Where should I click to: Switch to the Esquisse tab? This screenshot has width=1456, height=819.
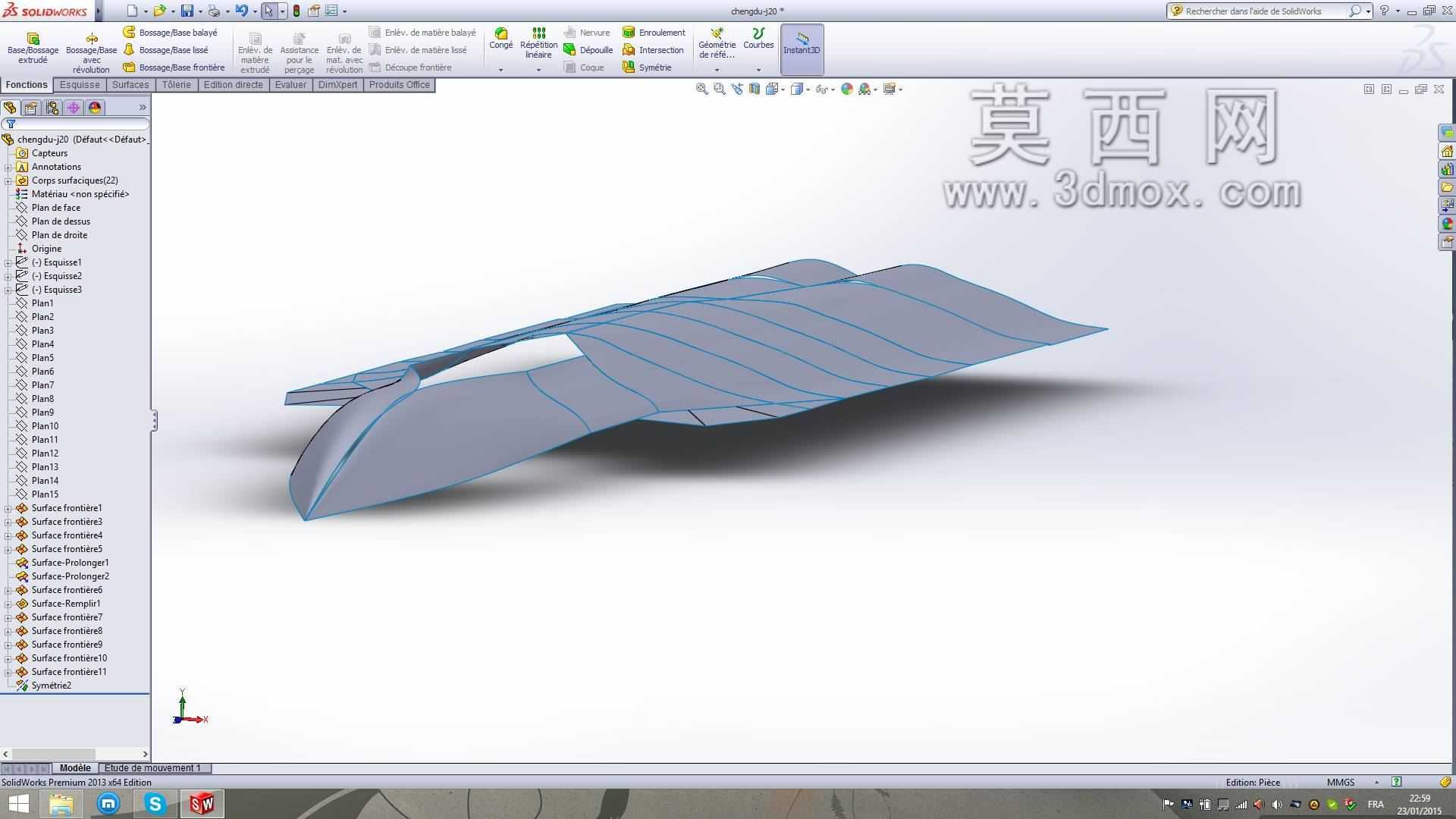[x=80, y=85]
